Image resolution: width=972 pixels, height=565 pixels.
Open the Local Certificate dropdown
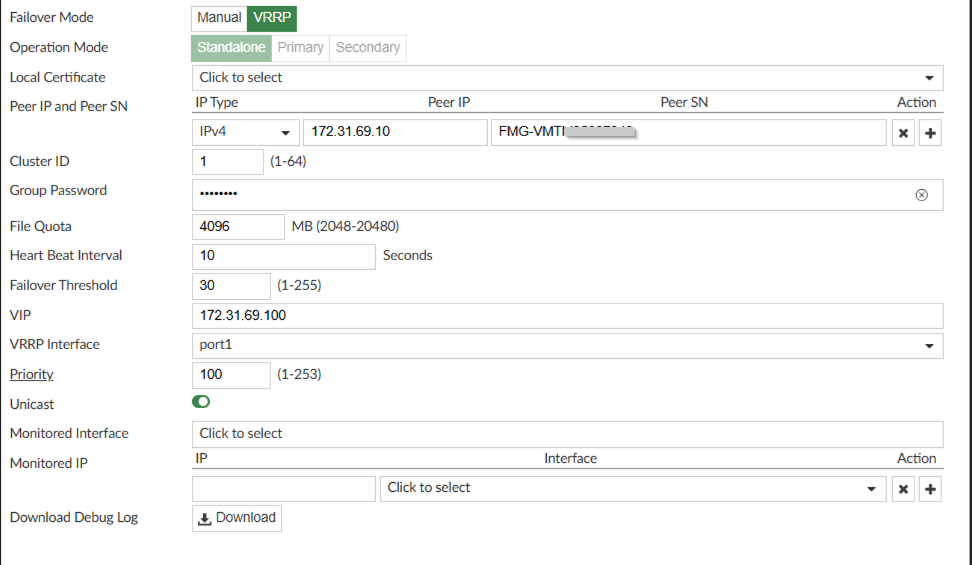(567, 78)
